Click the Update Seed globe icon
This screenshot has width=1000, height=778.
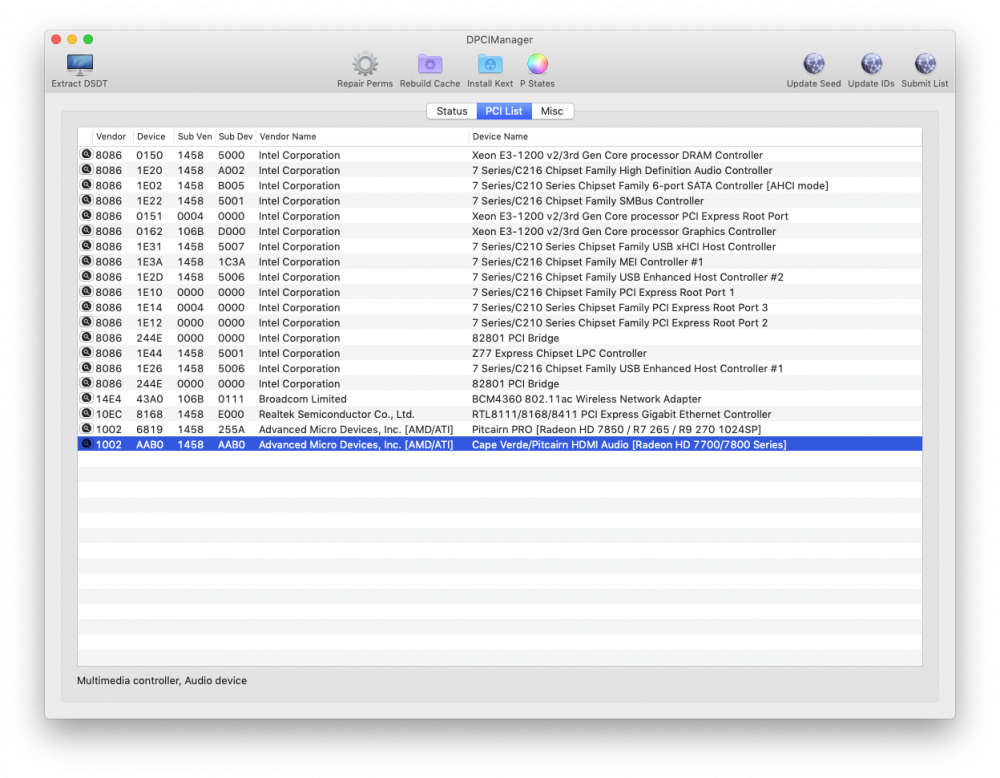click(813, 64)
